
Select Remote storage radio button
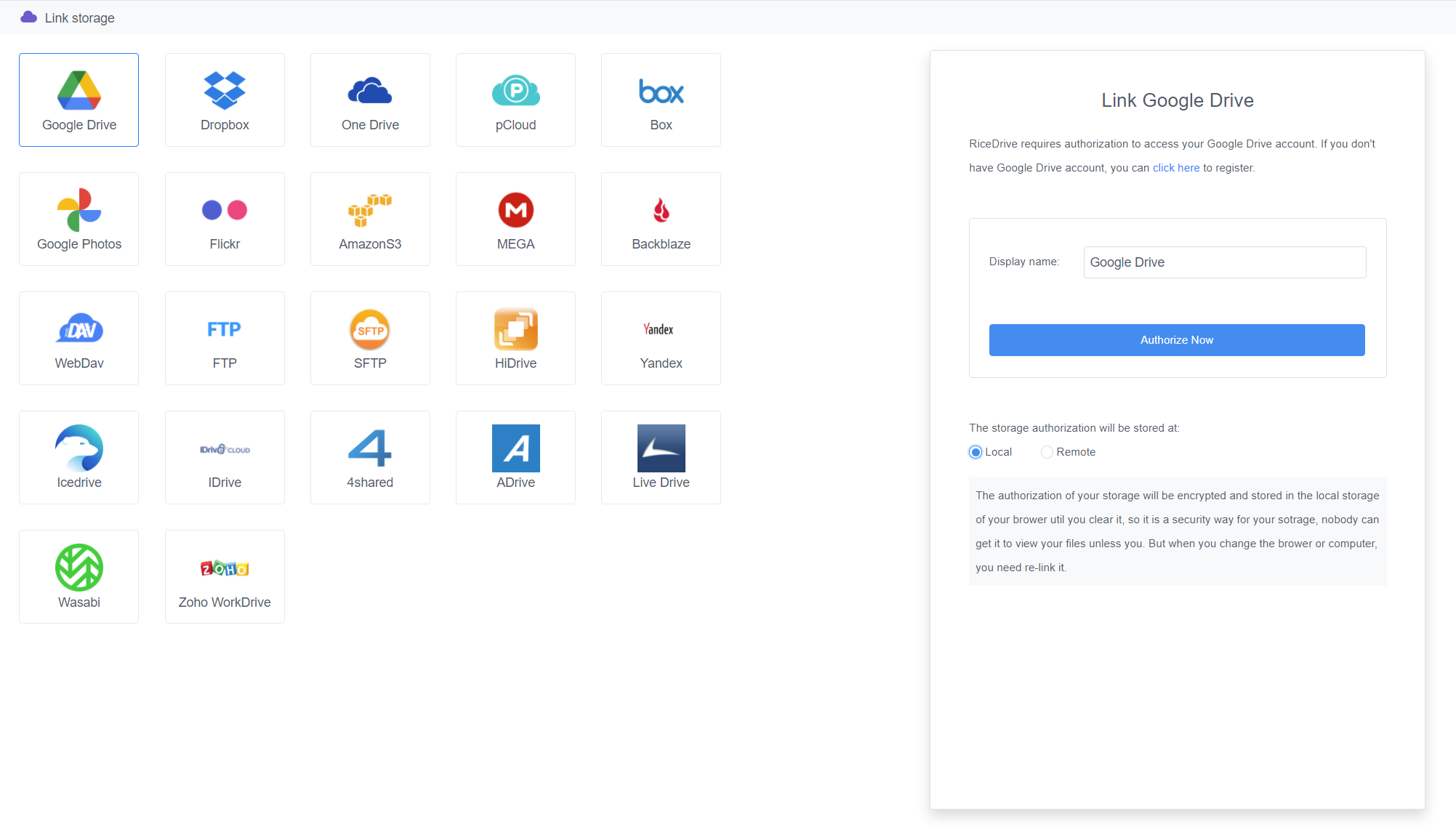(1047, 452)
